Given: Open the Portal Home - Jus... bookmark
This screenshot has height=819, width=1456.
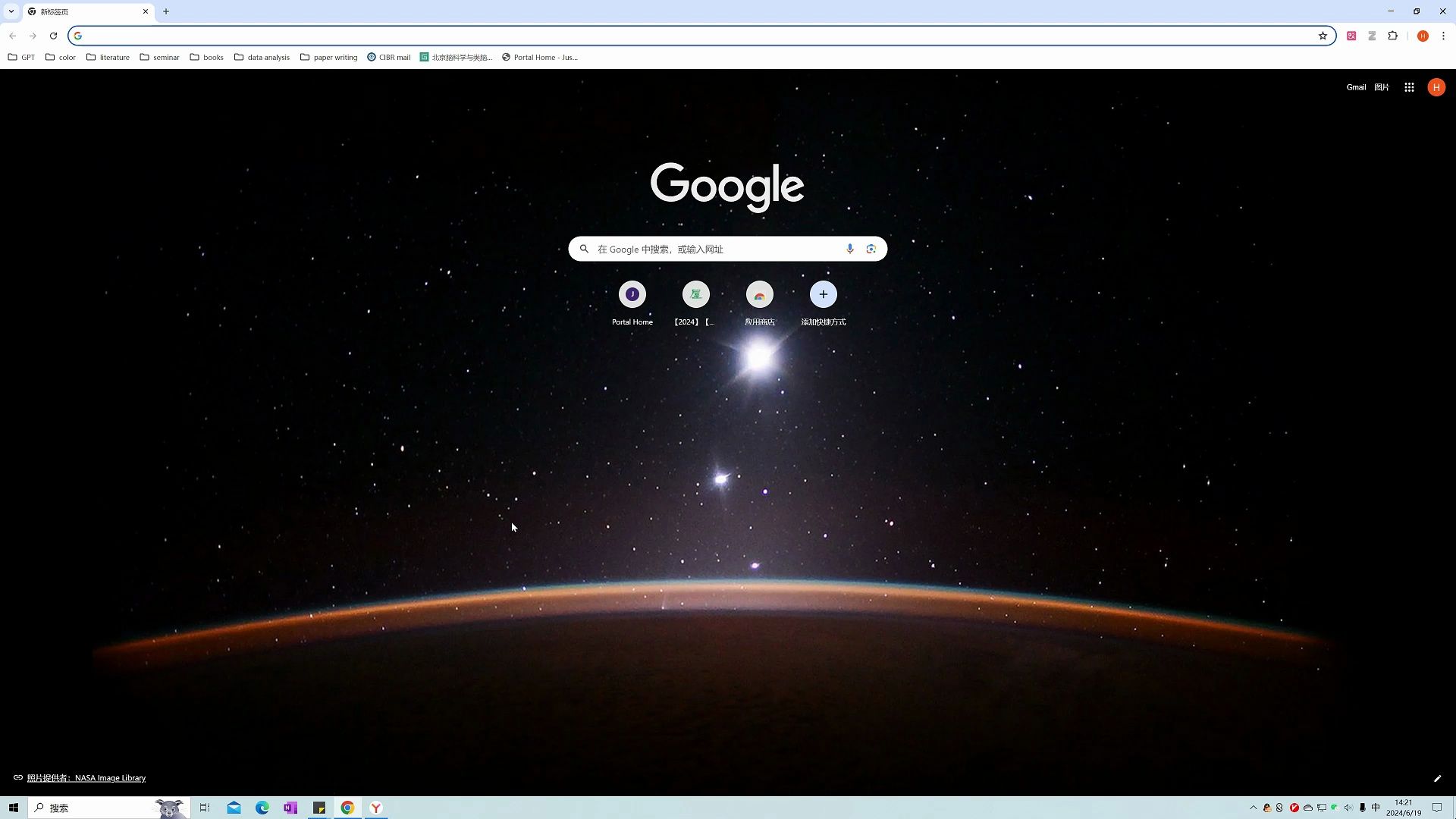Looking at the screenshot, I should [x=539, y=57].
